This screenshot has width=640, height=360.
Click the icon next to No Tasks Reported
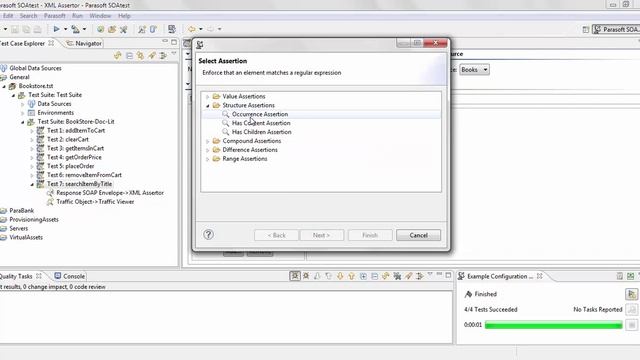click(631, 309)
